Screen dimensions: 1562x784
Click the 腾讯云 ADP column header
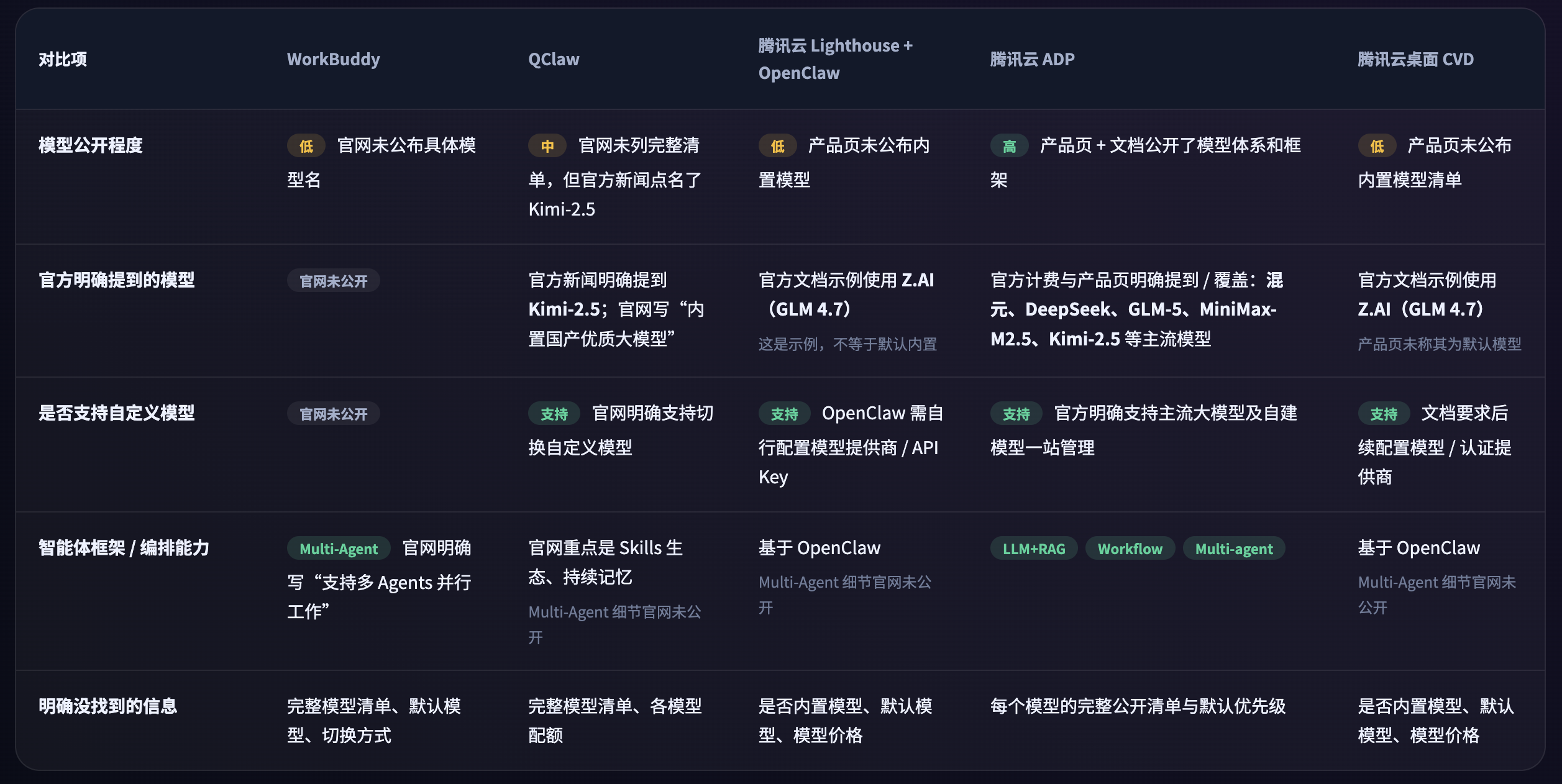click(x=1032, y=60)
